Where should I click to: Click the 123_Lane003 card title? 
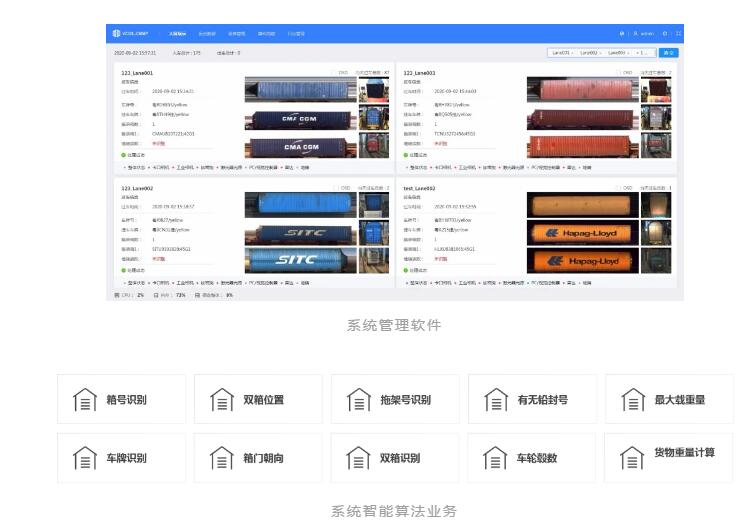pyautogui.click(x=419, y=73)
